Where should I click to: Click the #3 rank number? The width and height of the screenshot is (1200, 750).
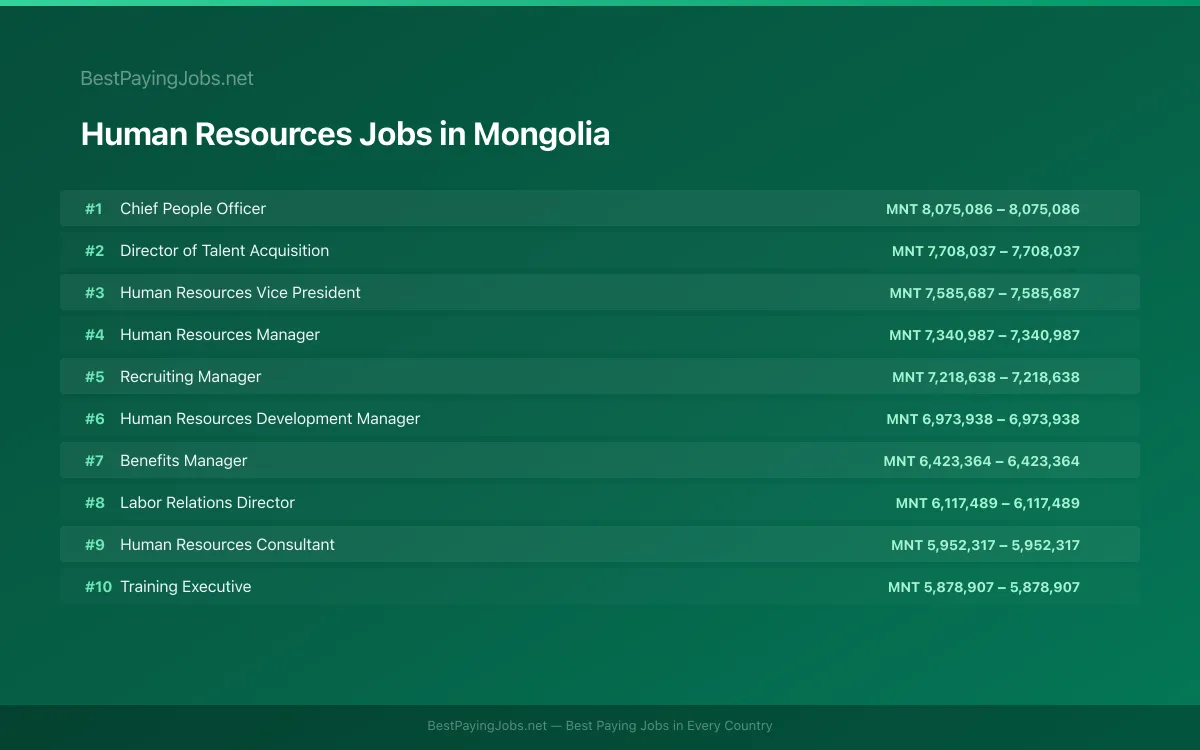tap(94, 292)
